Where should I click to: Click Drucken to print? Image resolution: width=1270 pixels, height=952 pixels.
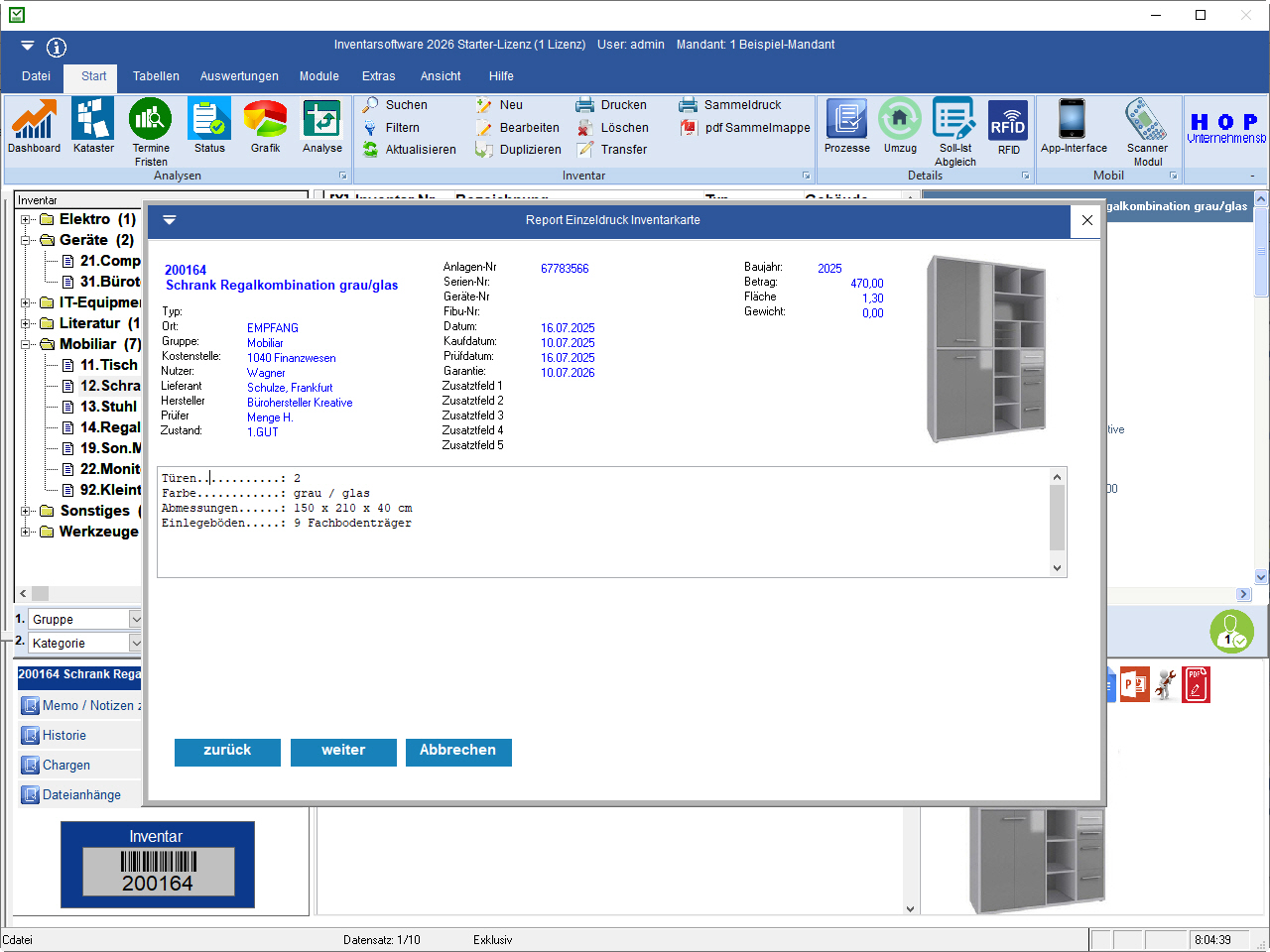(611, 105)
